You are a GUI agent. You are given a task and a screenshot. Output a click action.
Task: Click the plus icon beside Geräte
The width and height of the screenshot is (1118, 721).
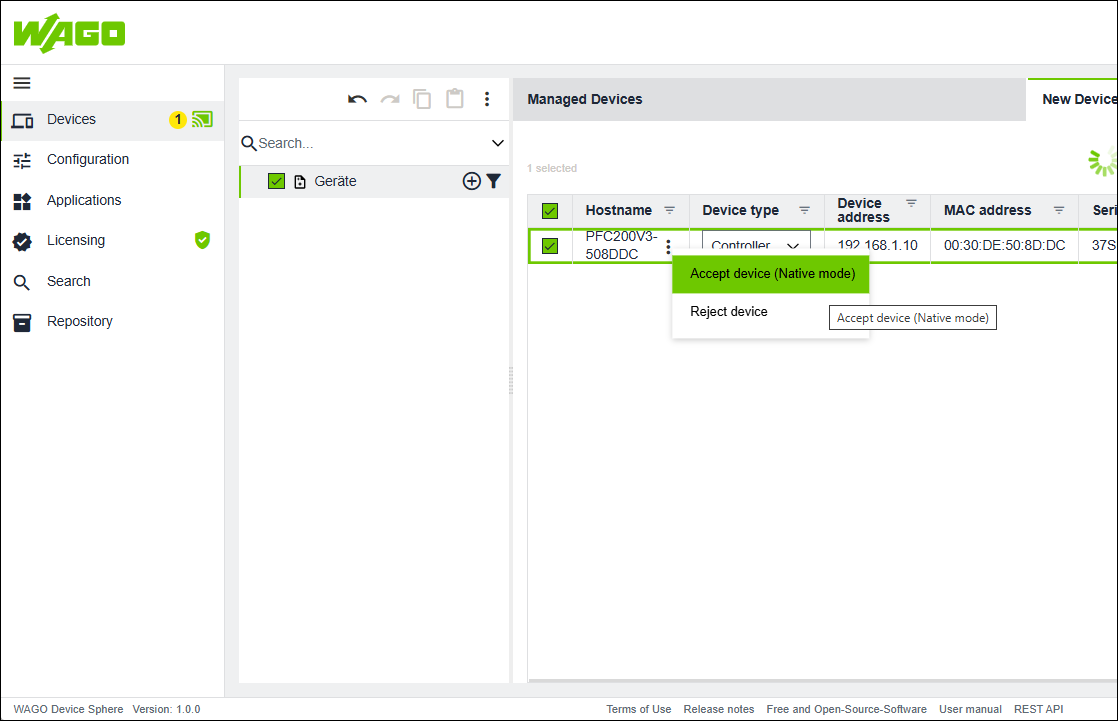(x=471, y=181)
